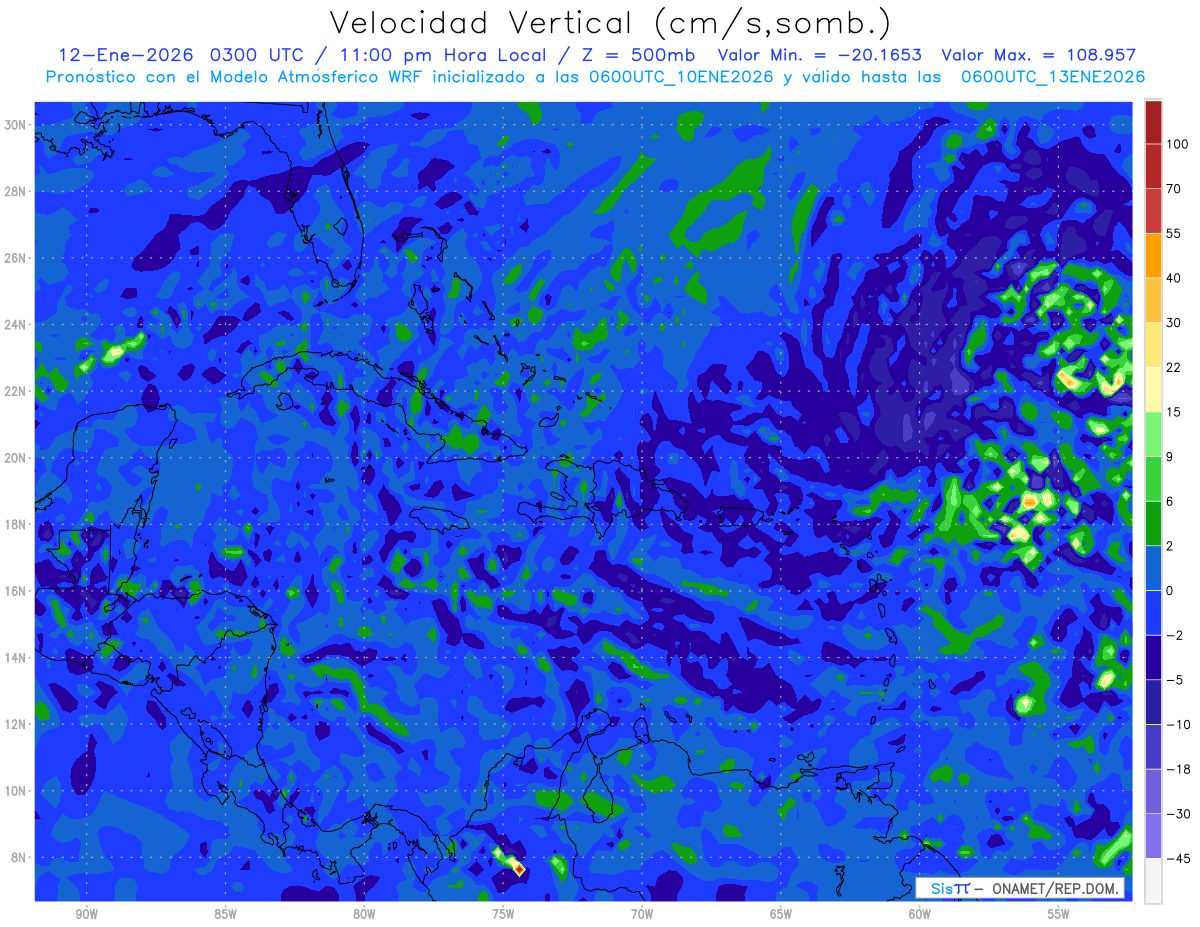Click the colorbar label '70'
This screenshot has height=927, width=1200.
(x=1174, y=188)
